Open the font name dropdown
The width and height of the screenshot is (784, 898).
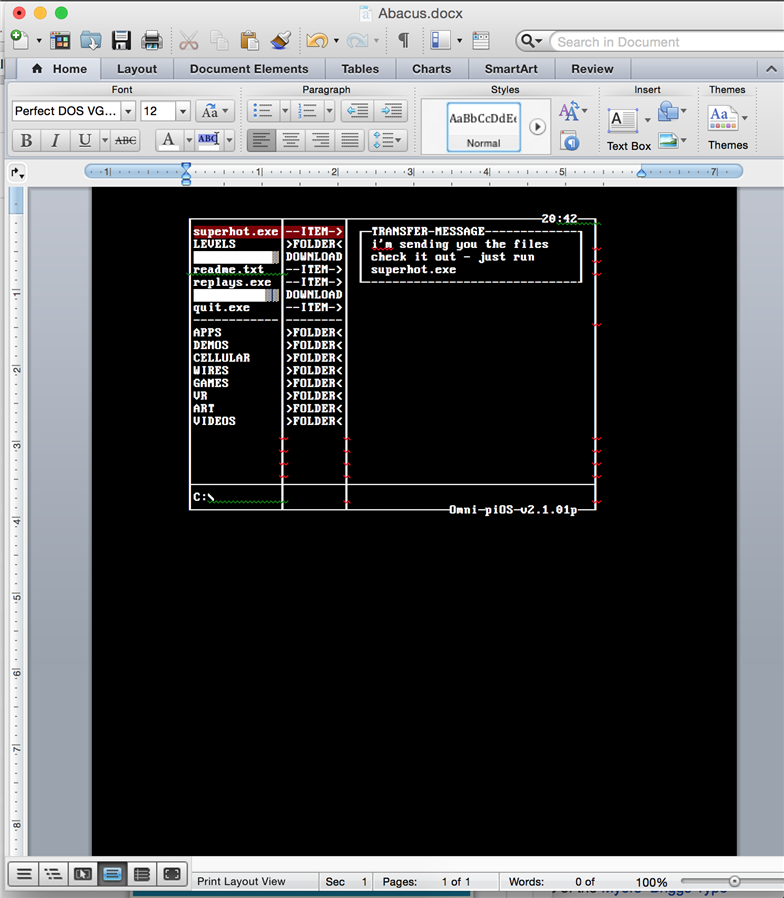(128, 111)
